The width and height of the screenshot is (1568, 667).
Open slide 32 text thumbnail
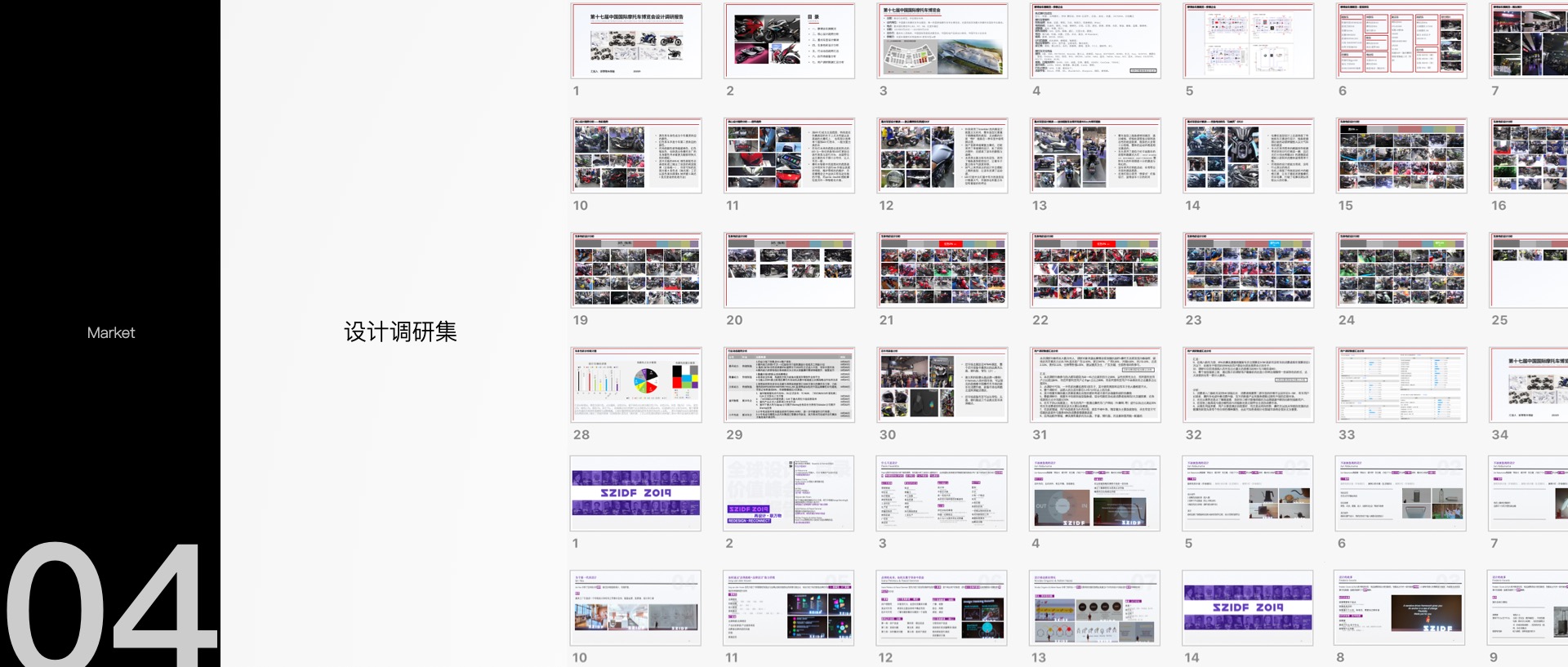[1249, 385]
